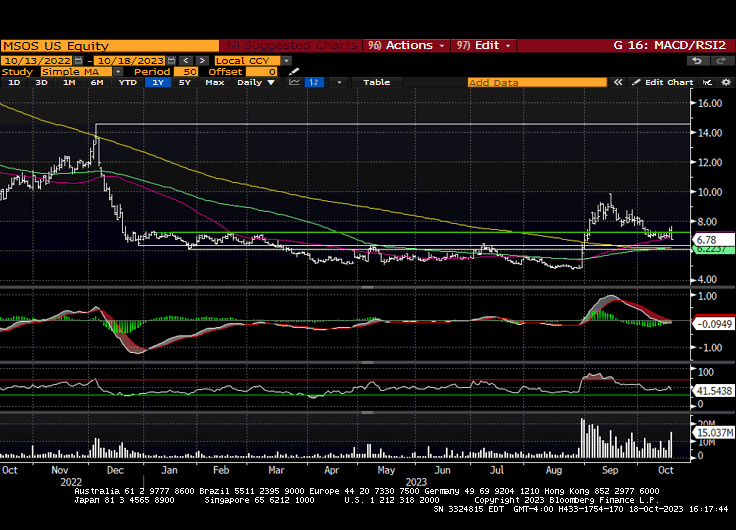736x530 pixels.
Task: Click the 41.5438 RSI value label
Action: [714, 391]
